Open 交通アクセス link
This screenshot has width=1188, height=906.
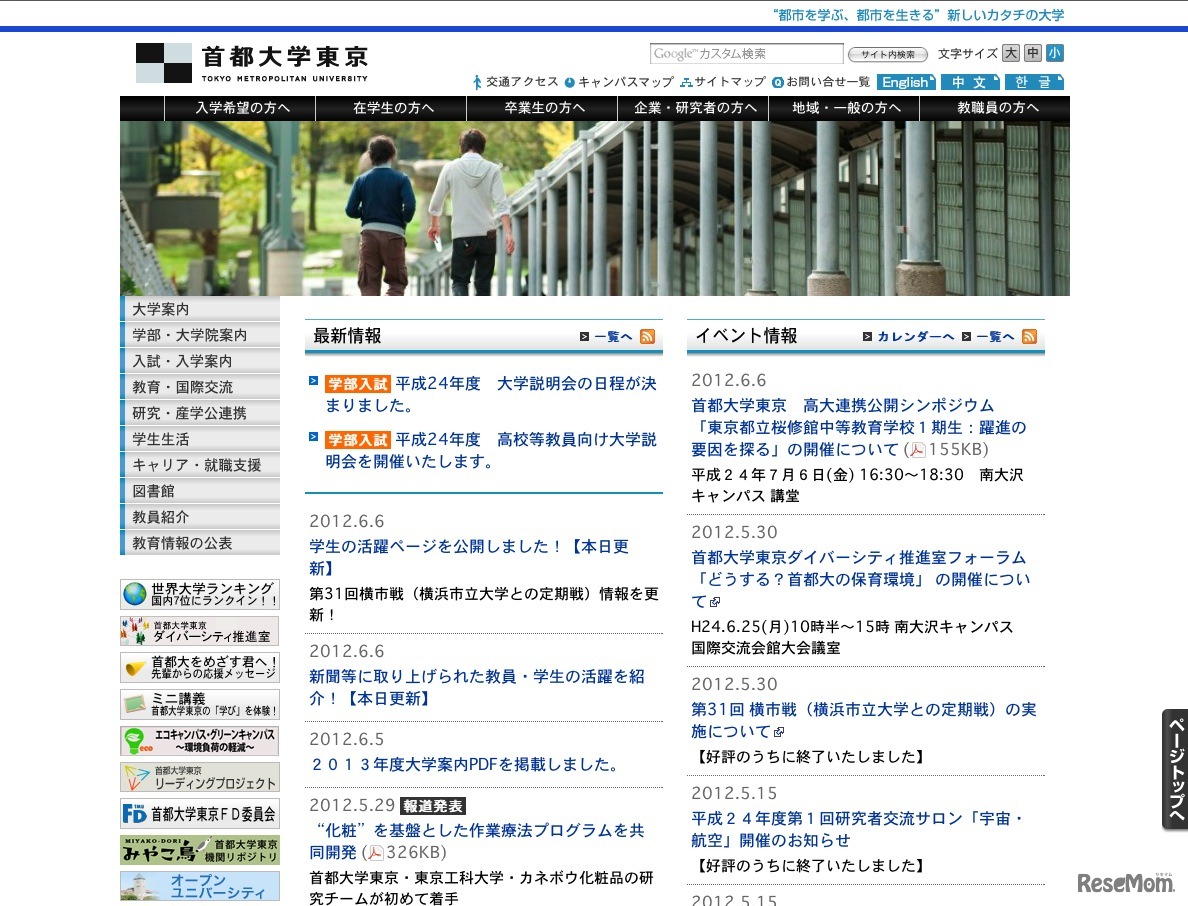(516, 82)
